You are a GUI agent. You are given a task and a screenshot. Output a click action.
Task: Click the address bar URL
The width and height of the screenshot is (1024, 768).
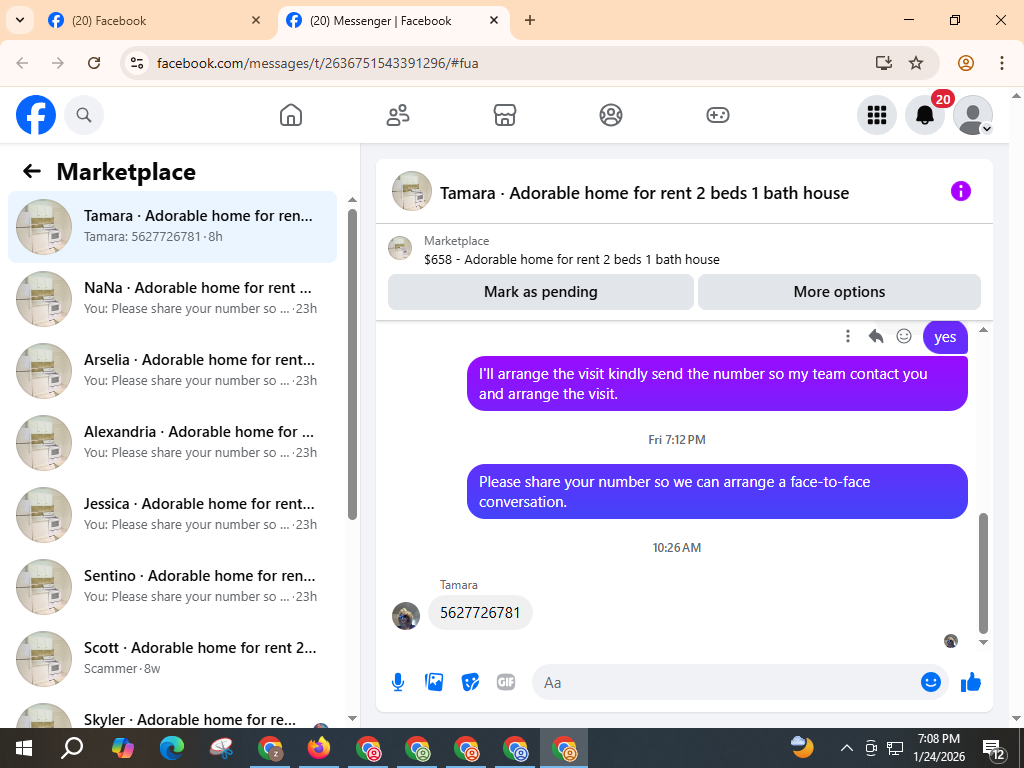pyautogui.click(x=317, y=63)
